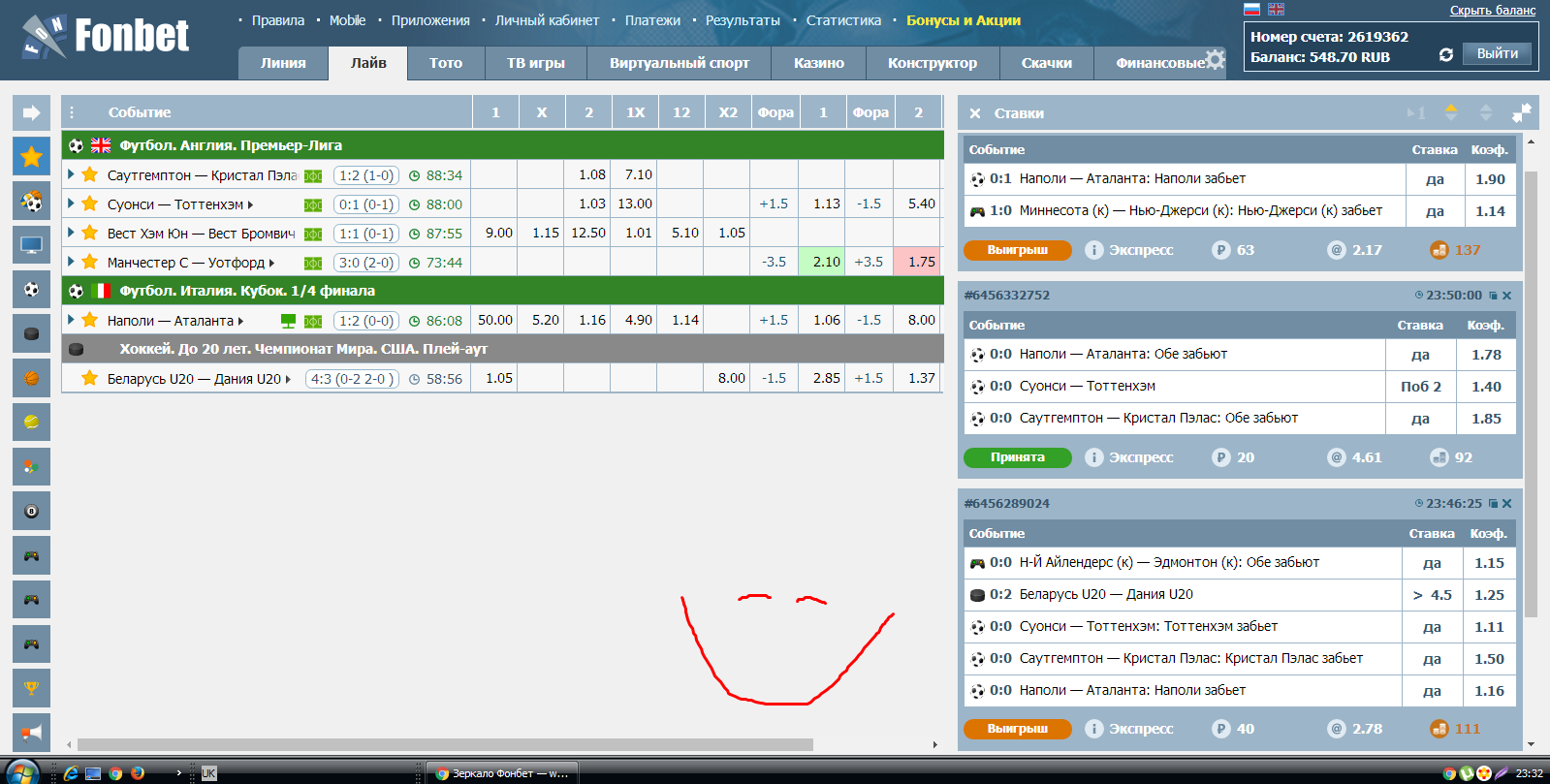The width and height of the screenshot is (1550, 784).
Task: Filter by hockey puck icon in sidebar
Action: pos(31,333)
